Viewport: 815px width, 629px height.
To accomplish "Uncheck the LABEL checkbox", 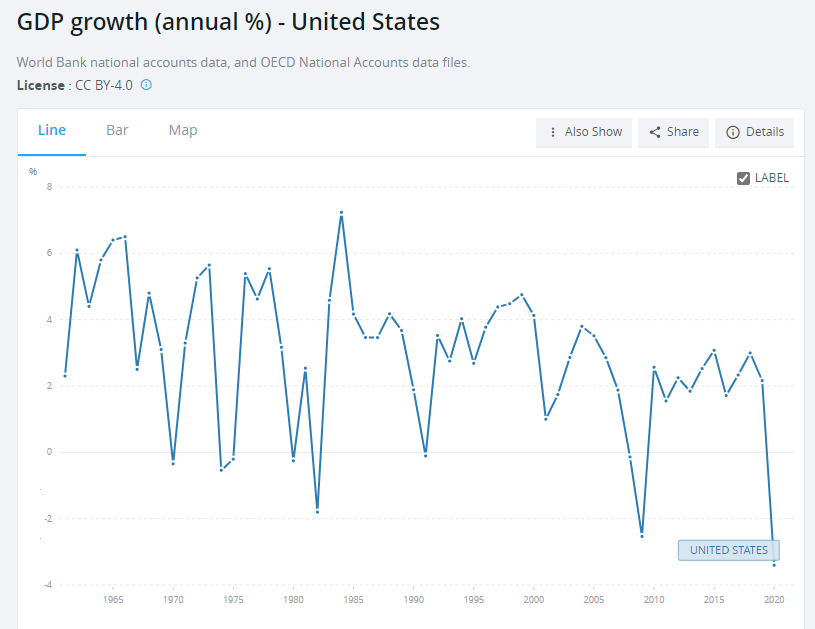I will (x=743, y=178).
